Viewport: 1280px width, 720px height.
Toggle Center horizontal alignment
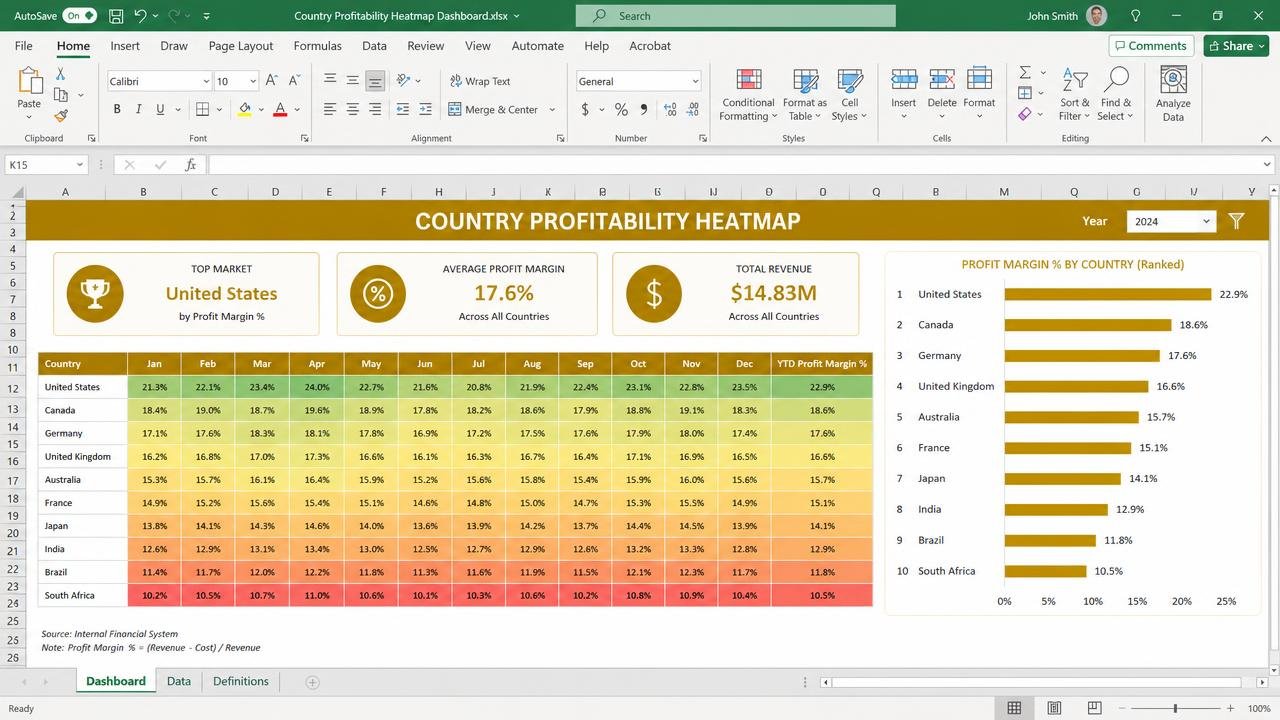pos(352,109)
